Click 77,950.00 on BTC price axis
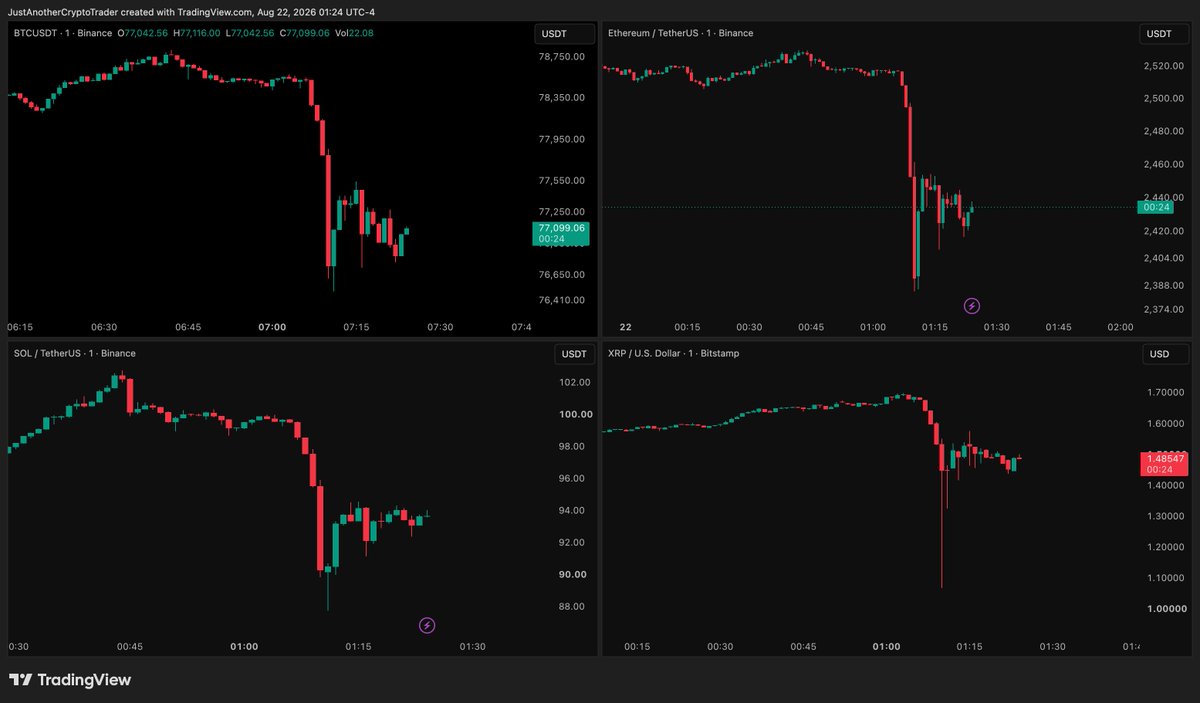 tap(561, 140)
